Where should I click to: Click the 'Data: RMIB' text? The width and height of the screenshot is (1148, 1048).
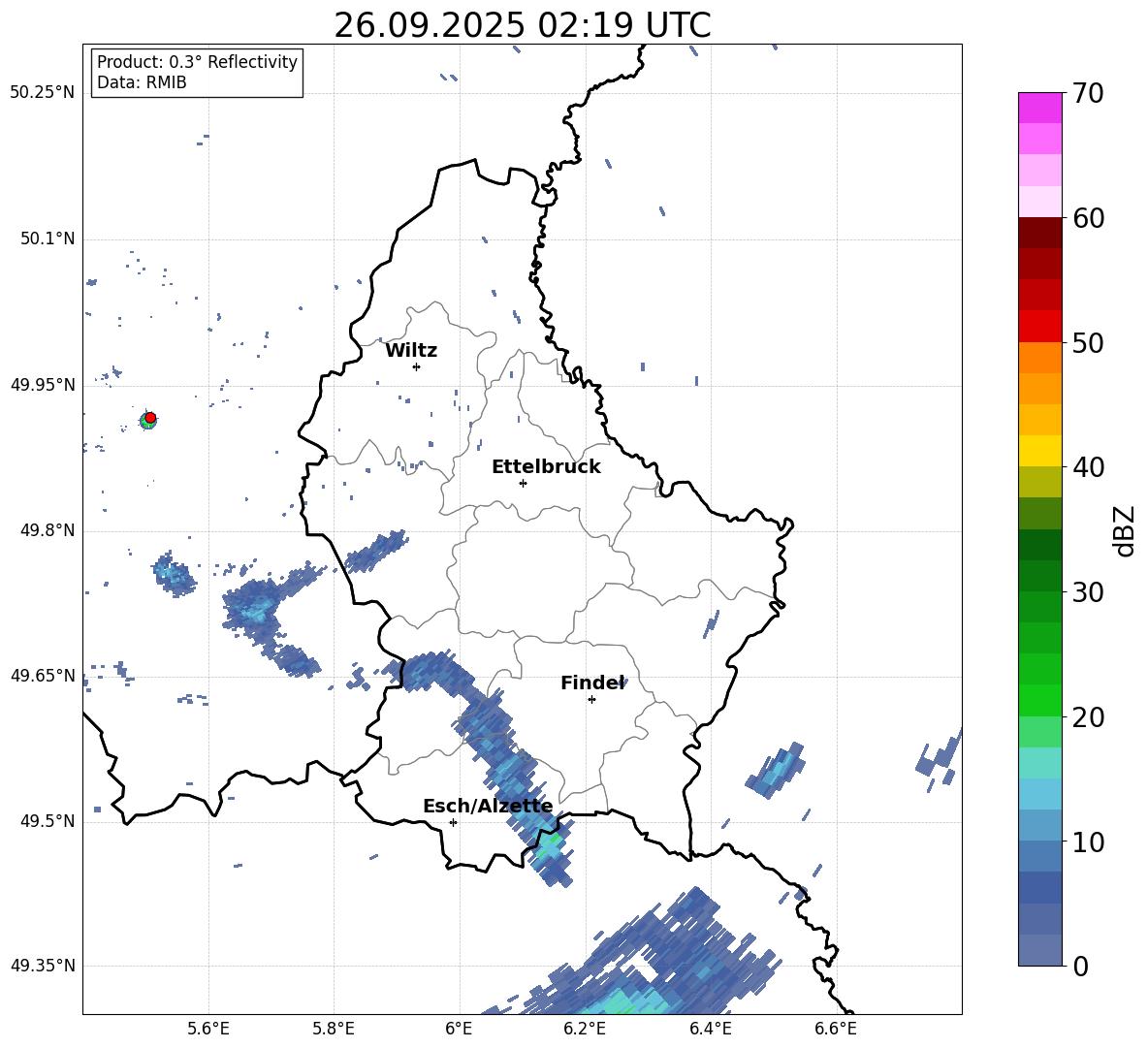click(x=142, y=82)
